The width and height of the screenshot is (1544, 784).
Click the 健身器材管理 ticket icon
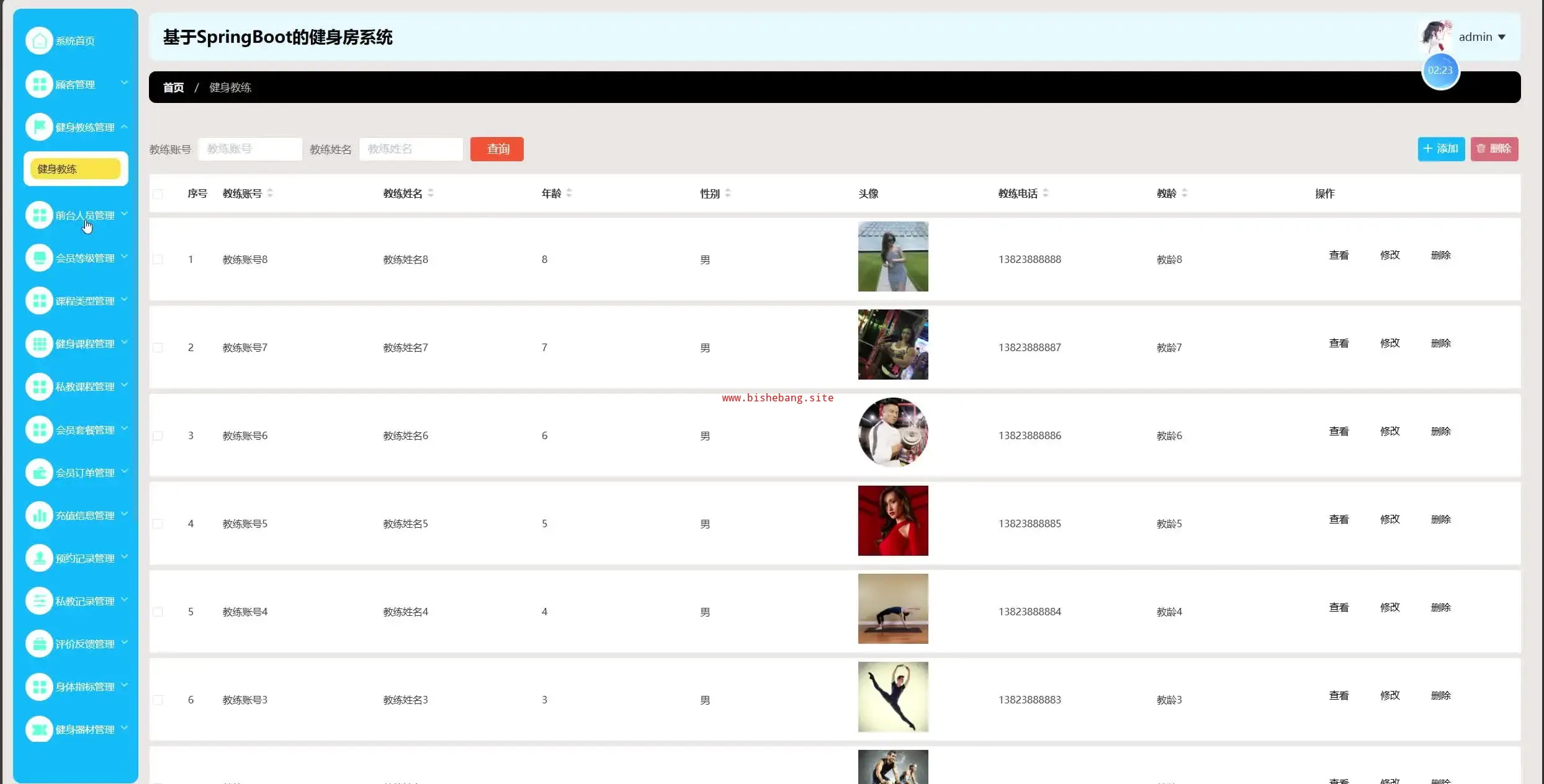click(39, 729)
